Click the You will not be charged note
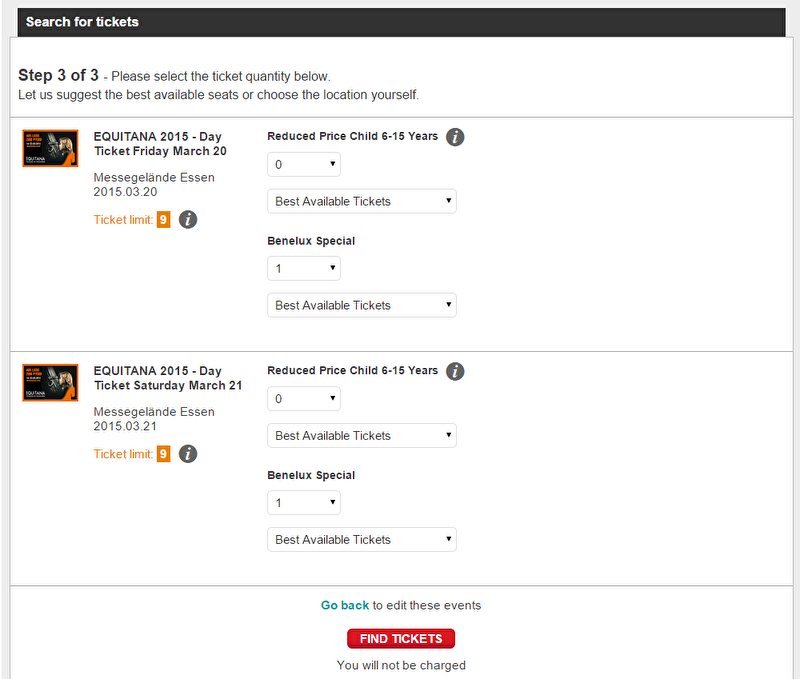800x679 pixels. click(401, 665)
